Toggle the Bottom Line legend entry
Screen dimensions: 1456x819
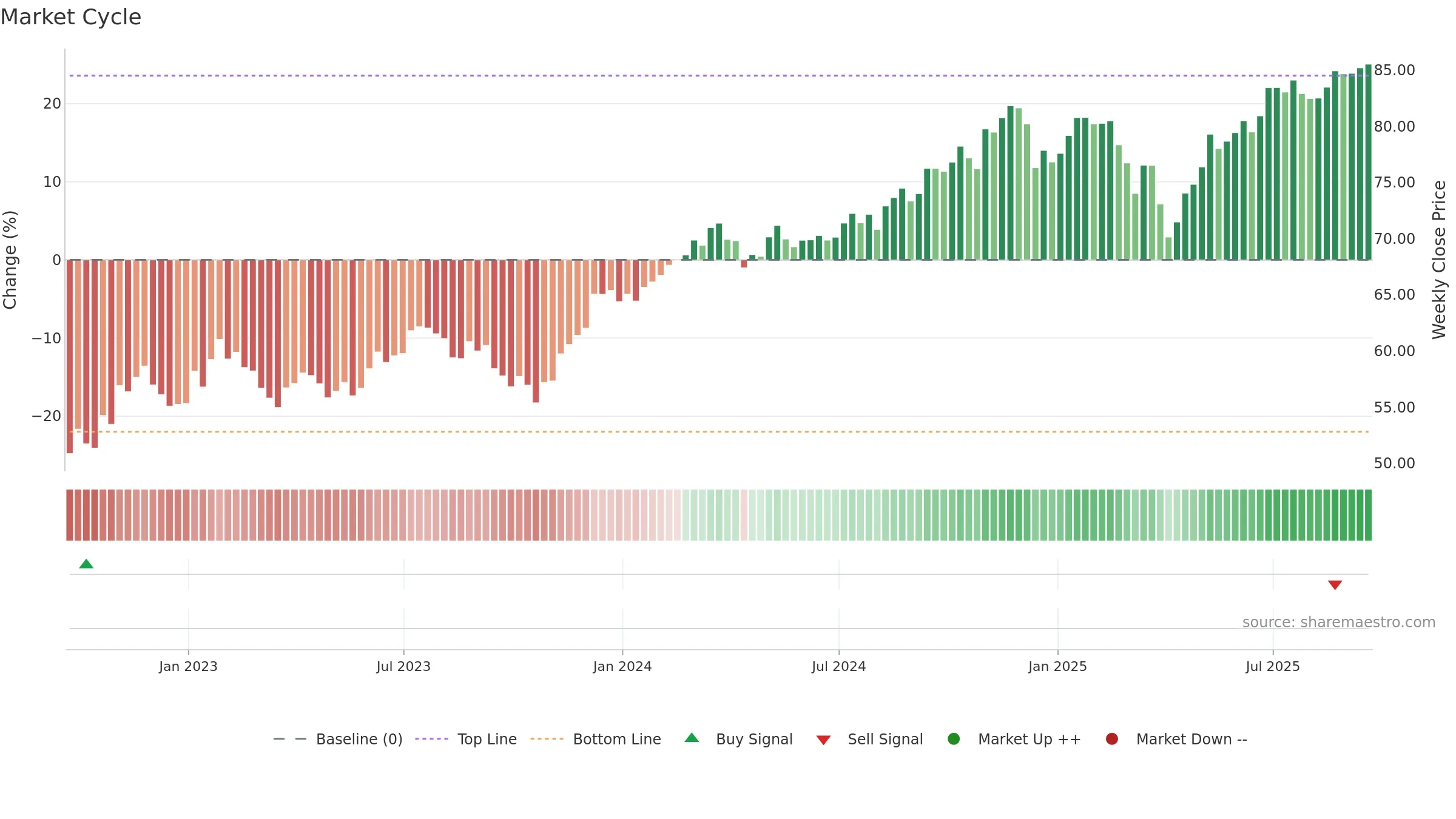[596, 739]
